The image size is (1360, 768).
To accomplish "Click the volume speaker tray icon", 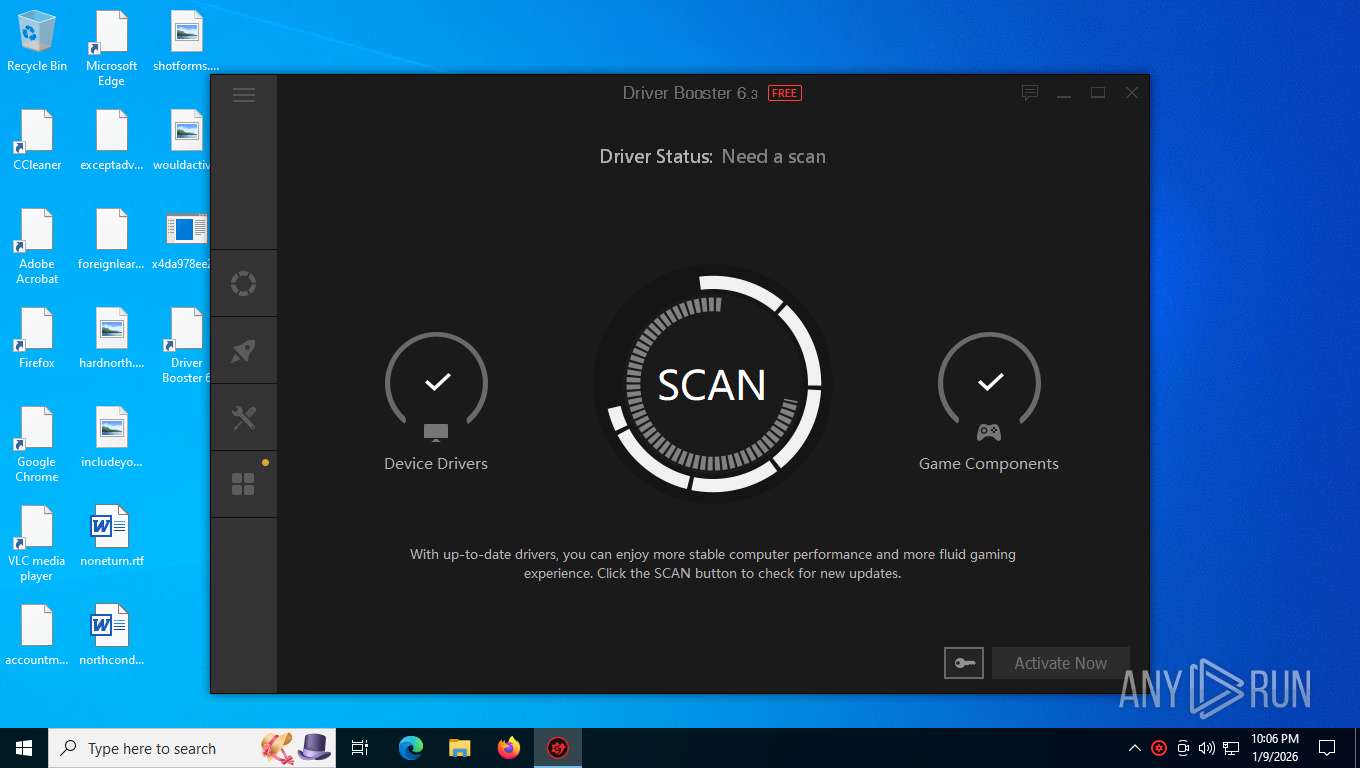I will click(x=1207, y=748).
